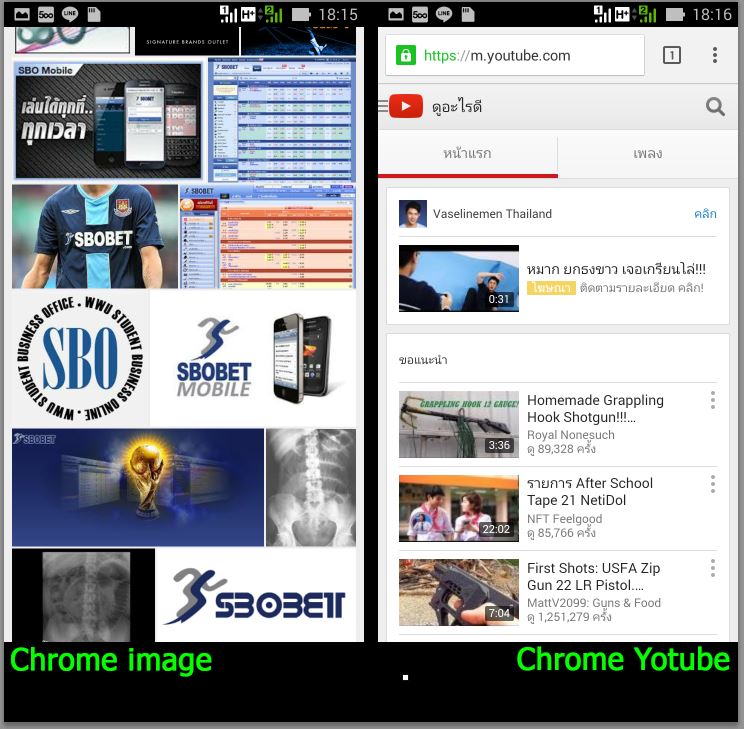Open the large SBOBET logo image
Screen dimensions: 744x729
coord(256,595)
